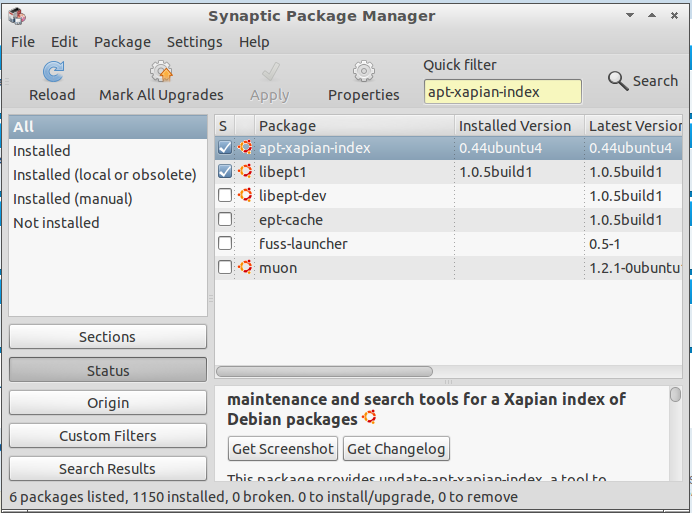Click Ubuntu support icon for muon
Viewport: 692px width, 513px height.
coord(245,267)
